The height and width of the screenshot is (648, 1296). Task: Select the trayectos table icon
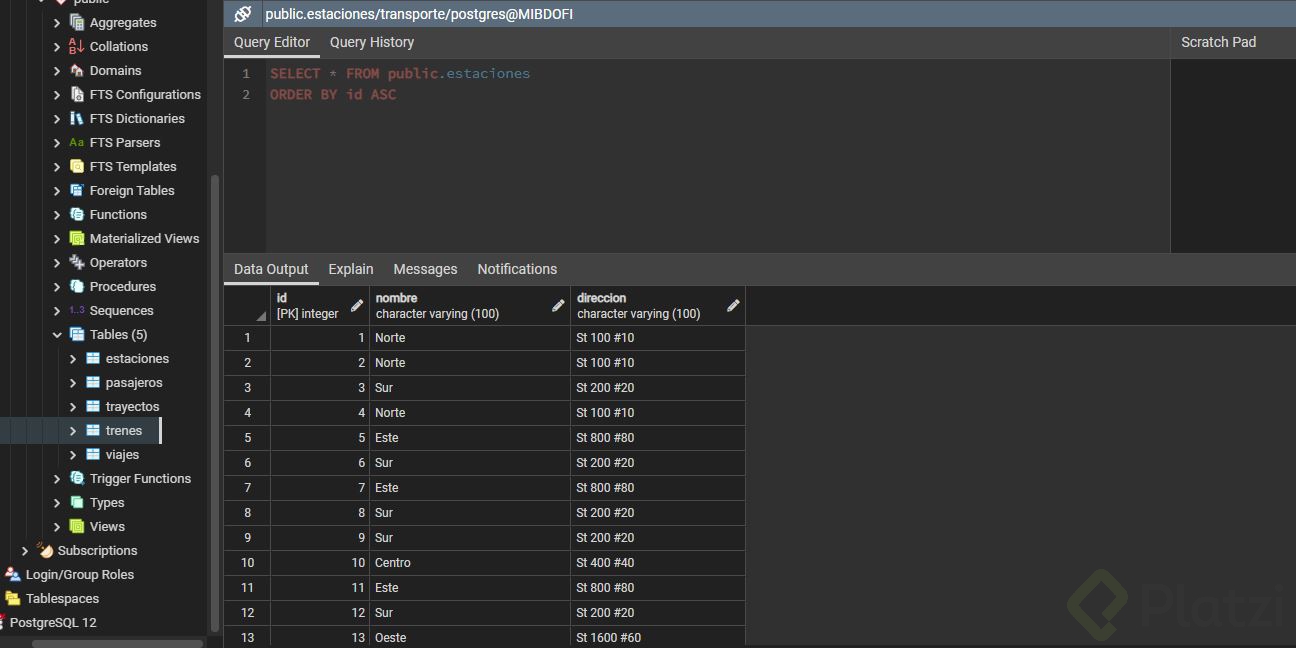(93, 406)
